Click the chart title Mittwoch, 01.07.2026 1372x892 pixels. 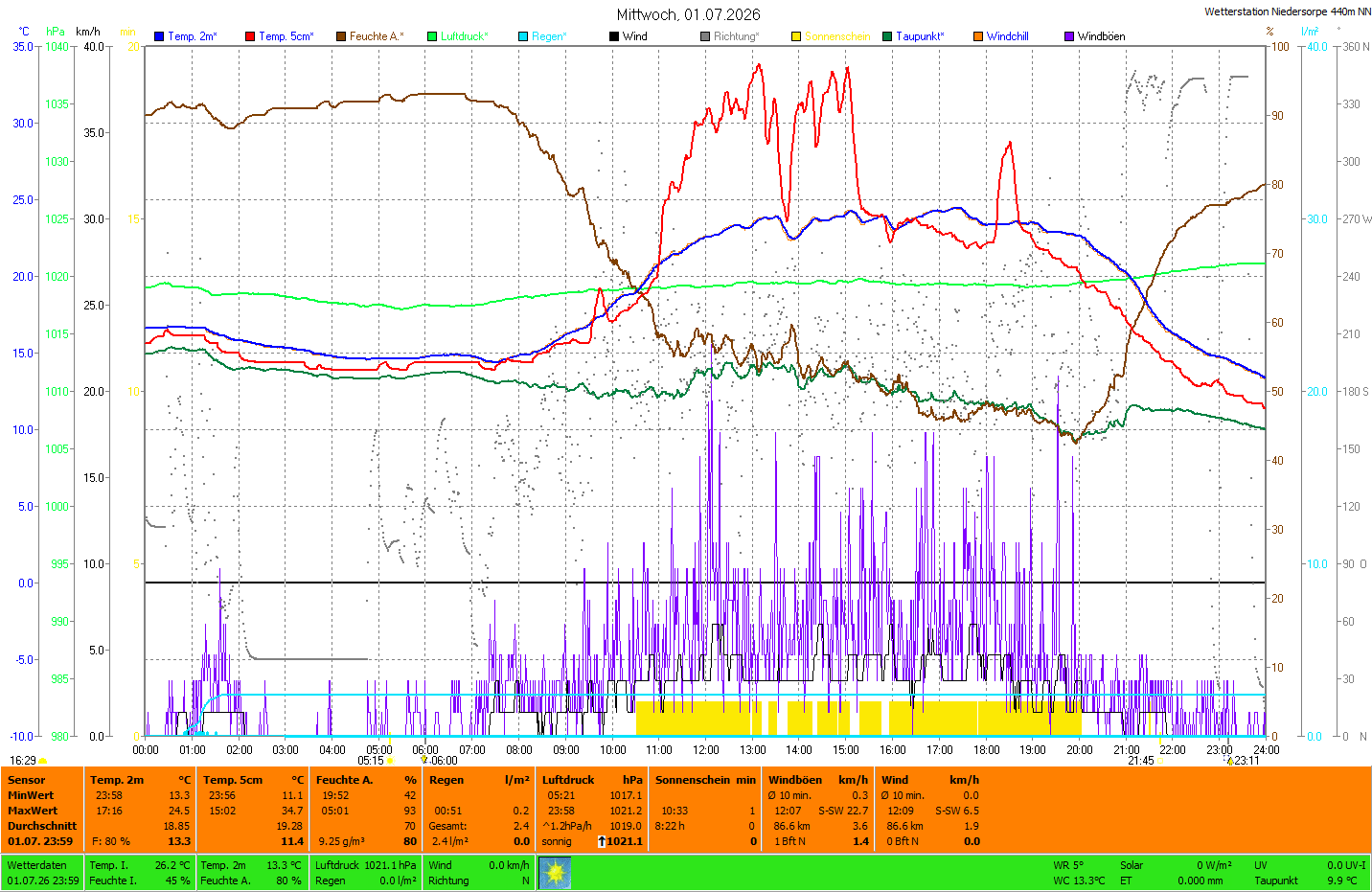click(689, 14)
